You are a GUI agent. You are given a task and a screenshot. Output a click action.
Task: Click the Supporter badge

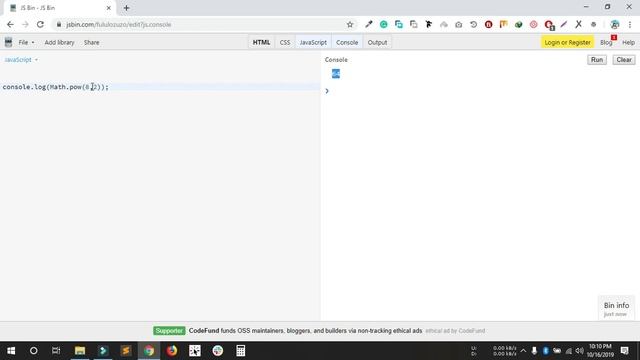(x=169, y=331)
